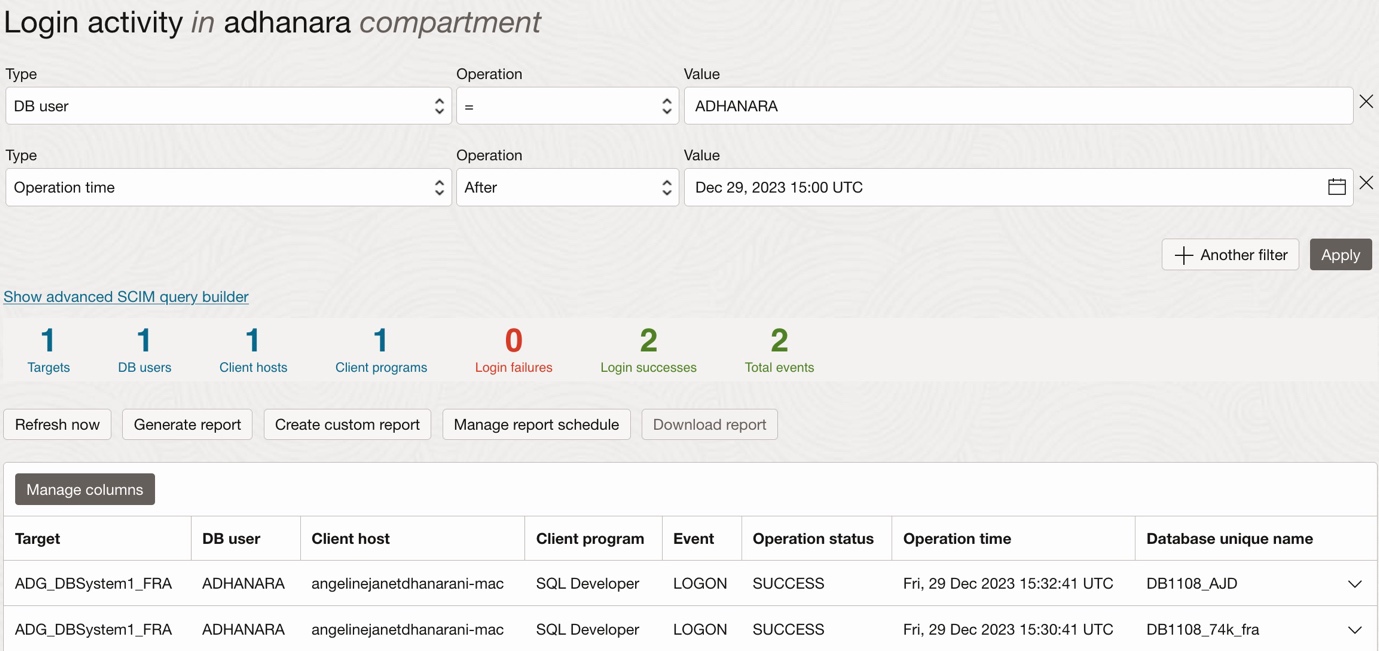Apply the current filters

pos(1340,254)
